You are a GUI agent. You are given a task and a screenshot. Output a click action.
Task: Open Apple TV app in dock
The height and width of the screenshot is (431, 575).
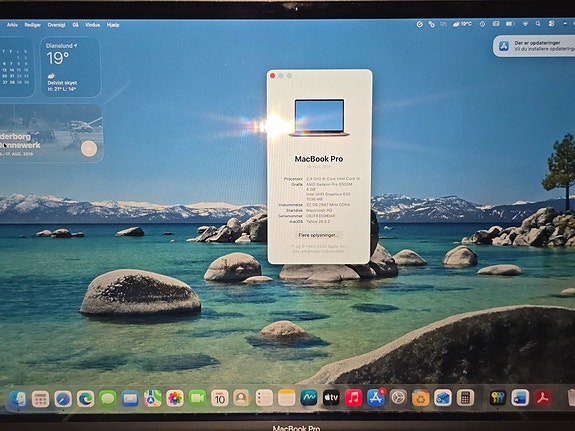[331, 398]
